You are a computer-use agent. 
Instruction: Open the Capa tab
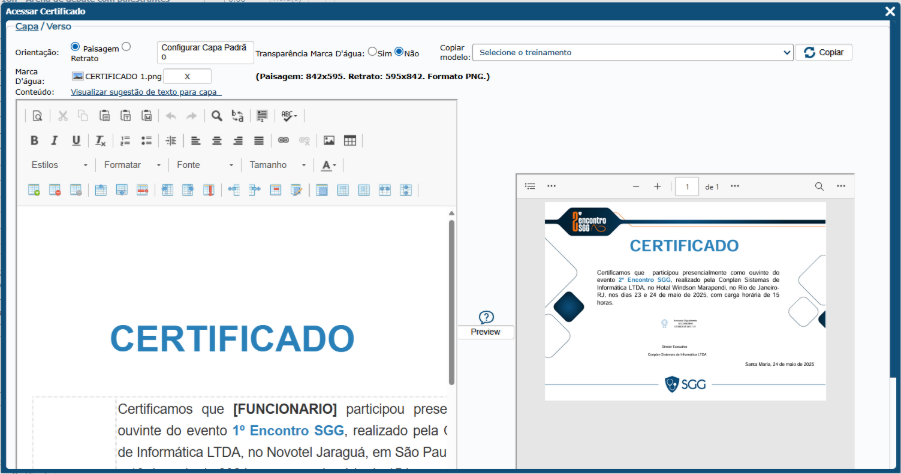(x=26, y=27)
